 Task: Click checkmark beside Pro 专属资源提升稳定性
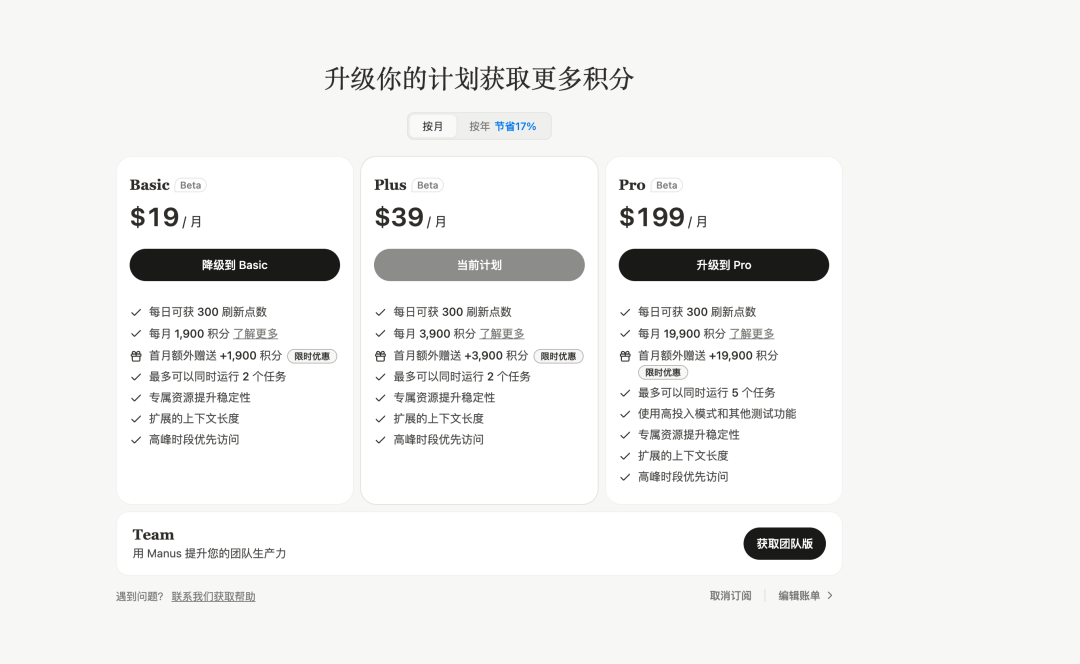tap(625, 435)
